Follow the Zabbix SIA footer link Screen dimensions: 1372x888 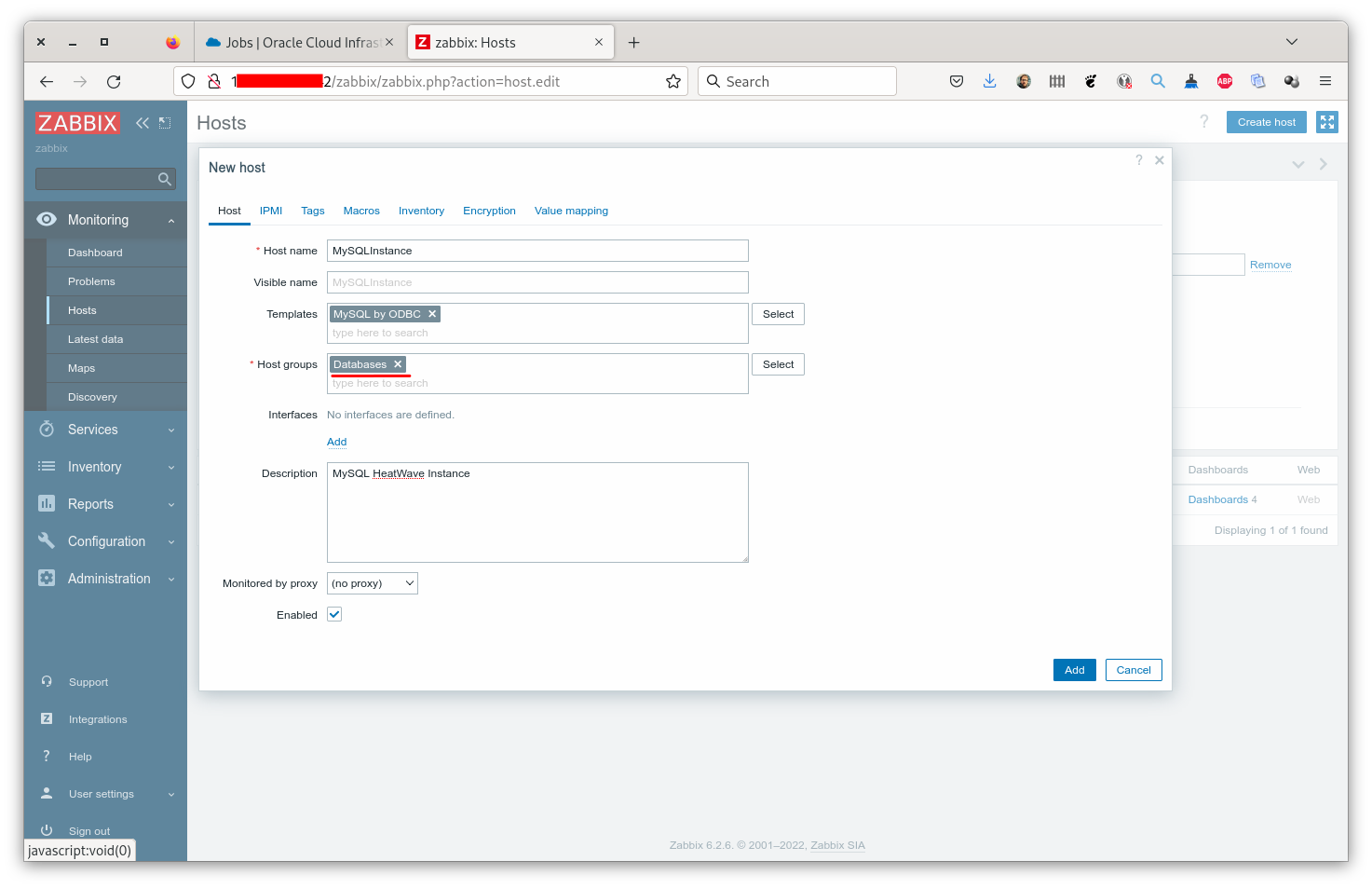[836, 844]
